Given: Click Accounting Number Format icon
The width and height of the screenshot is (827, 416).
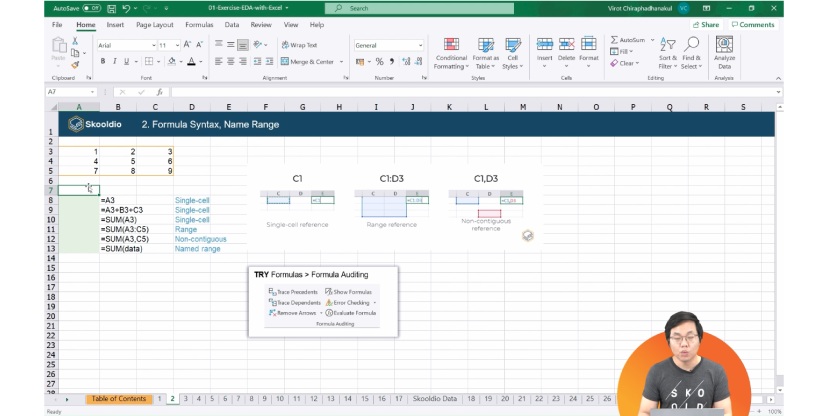Looking at the screenshot, I should coord(360,62).
